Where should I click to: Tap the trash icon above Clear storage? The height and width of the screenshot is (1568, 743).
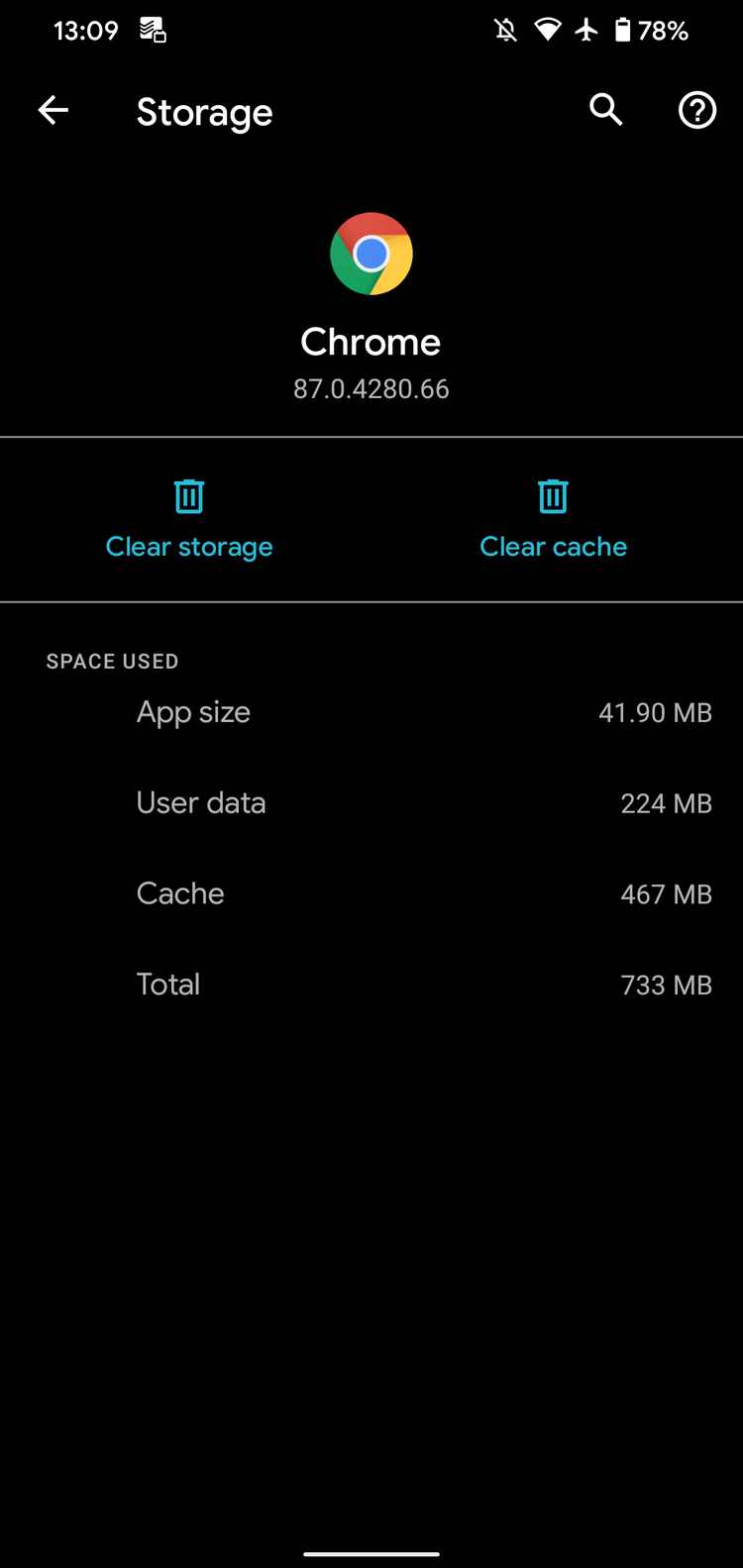[x=188, y=495]
